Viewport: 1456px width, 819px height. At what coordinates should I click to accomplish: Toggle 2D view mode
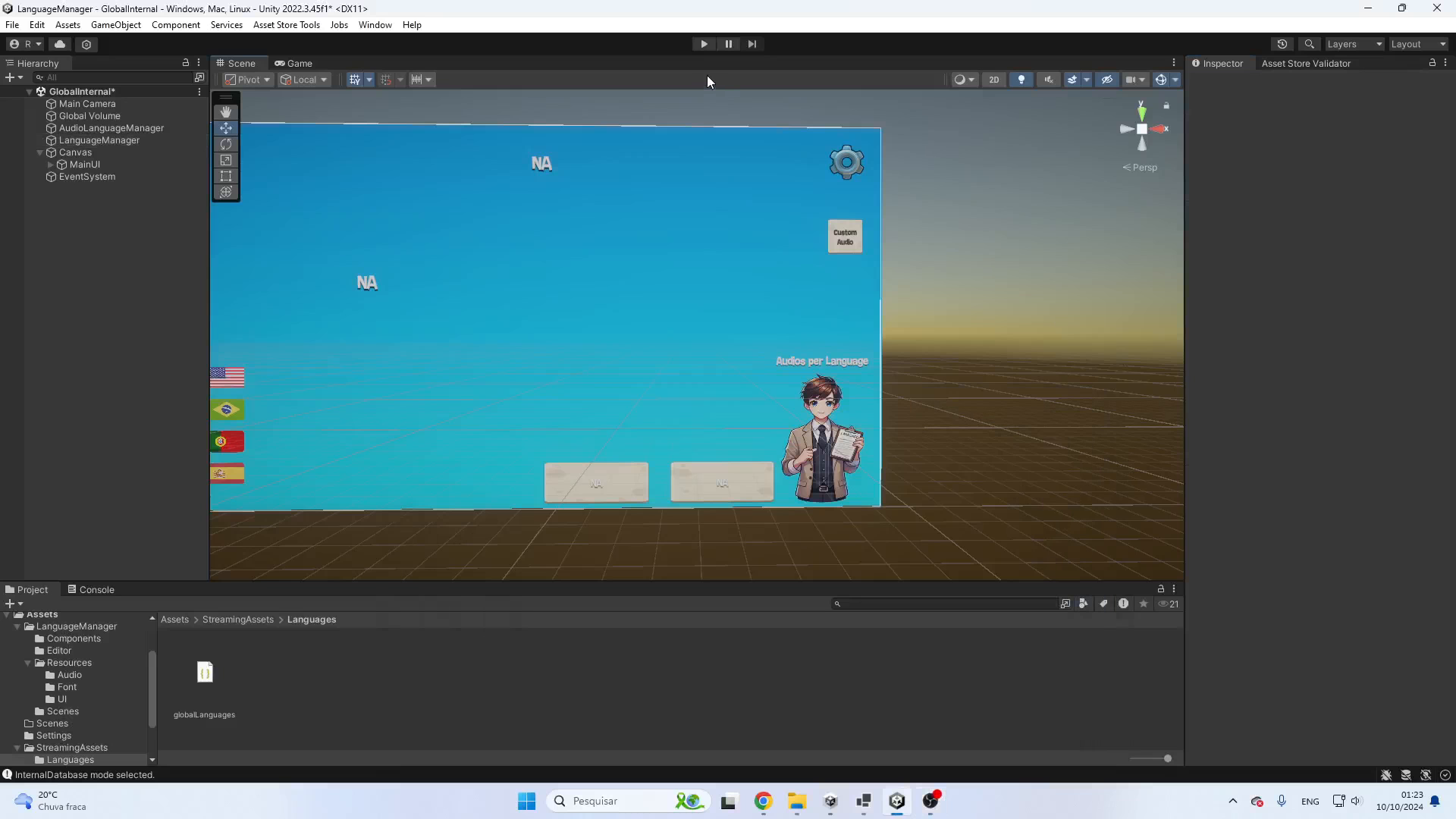(x=993, y=80)
